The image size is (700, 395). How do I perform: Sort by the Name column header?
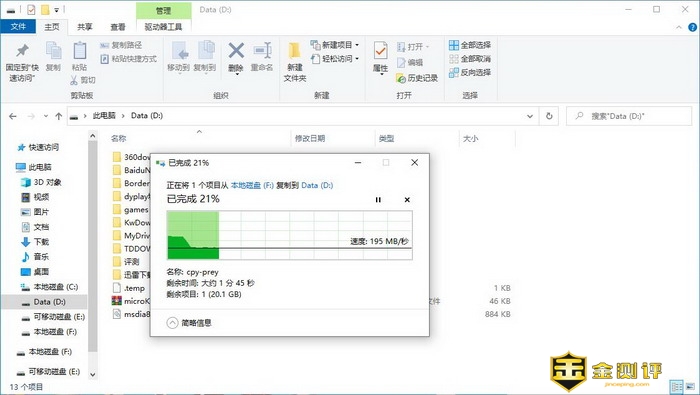tap(119, 138)
